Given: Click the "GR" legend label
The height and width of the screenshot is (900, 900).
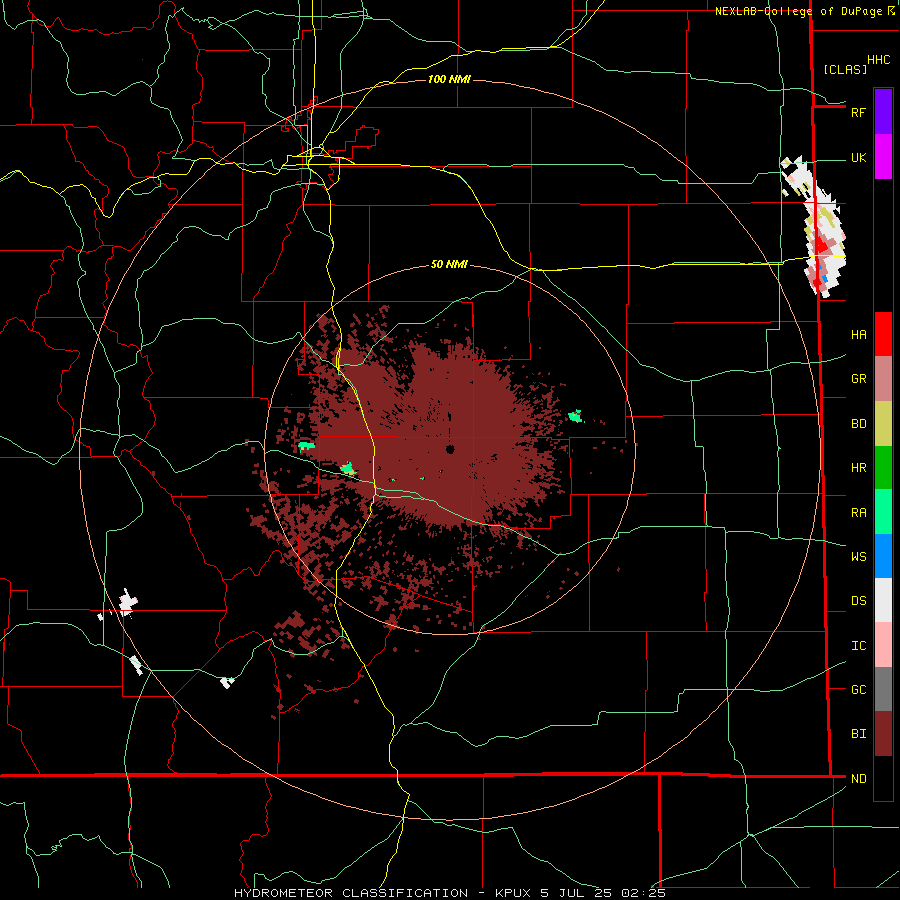Looking at the screenshot, I should pos(858,379).
